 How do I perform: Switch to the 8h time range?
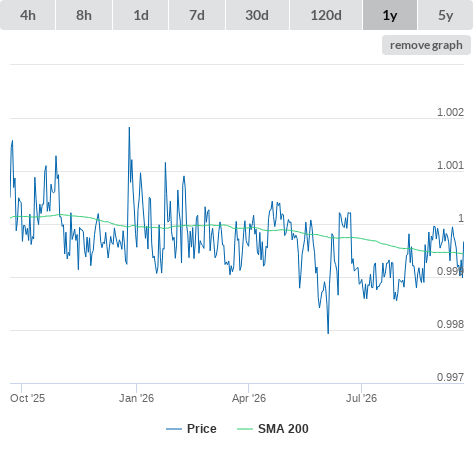[84, 15]
